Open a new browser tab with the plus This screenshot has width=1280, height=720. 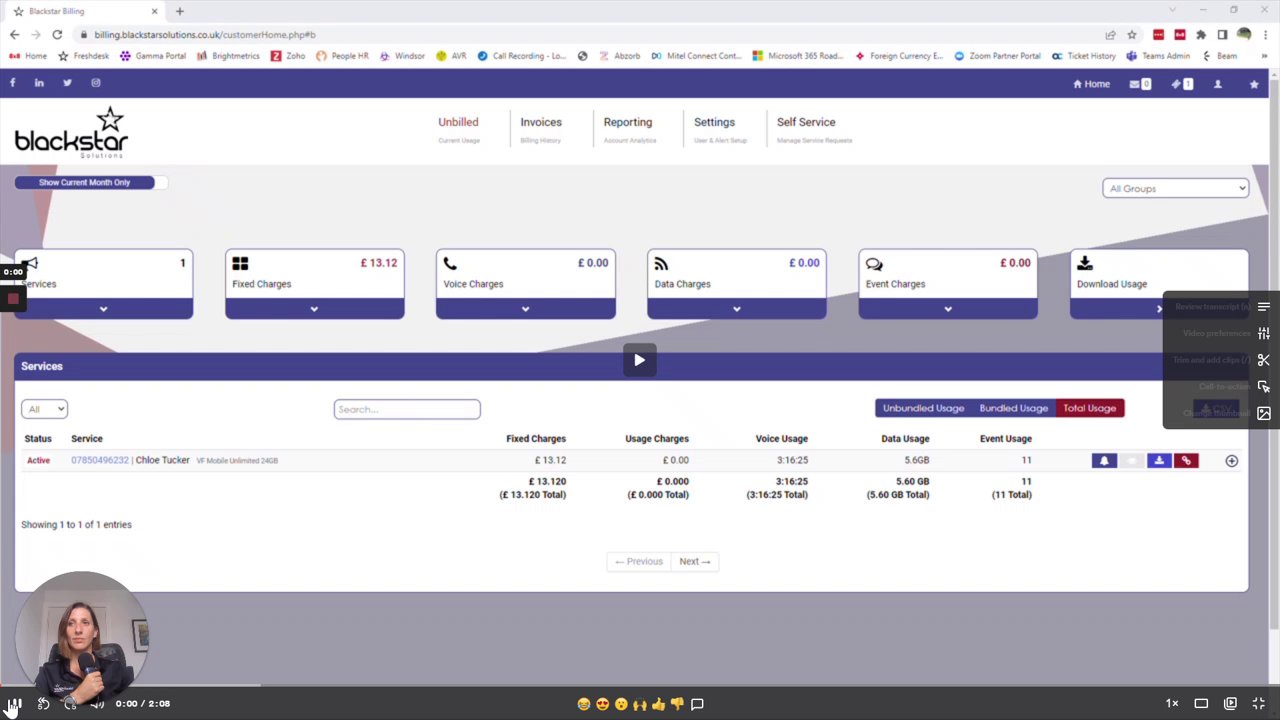click(x=180, y=11)
